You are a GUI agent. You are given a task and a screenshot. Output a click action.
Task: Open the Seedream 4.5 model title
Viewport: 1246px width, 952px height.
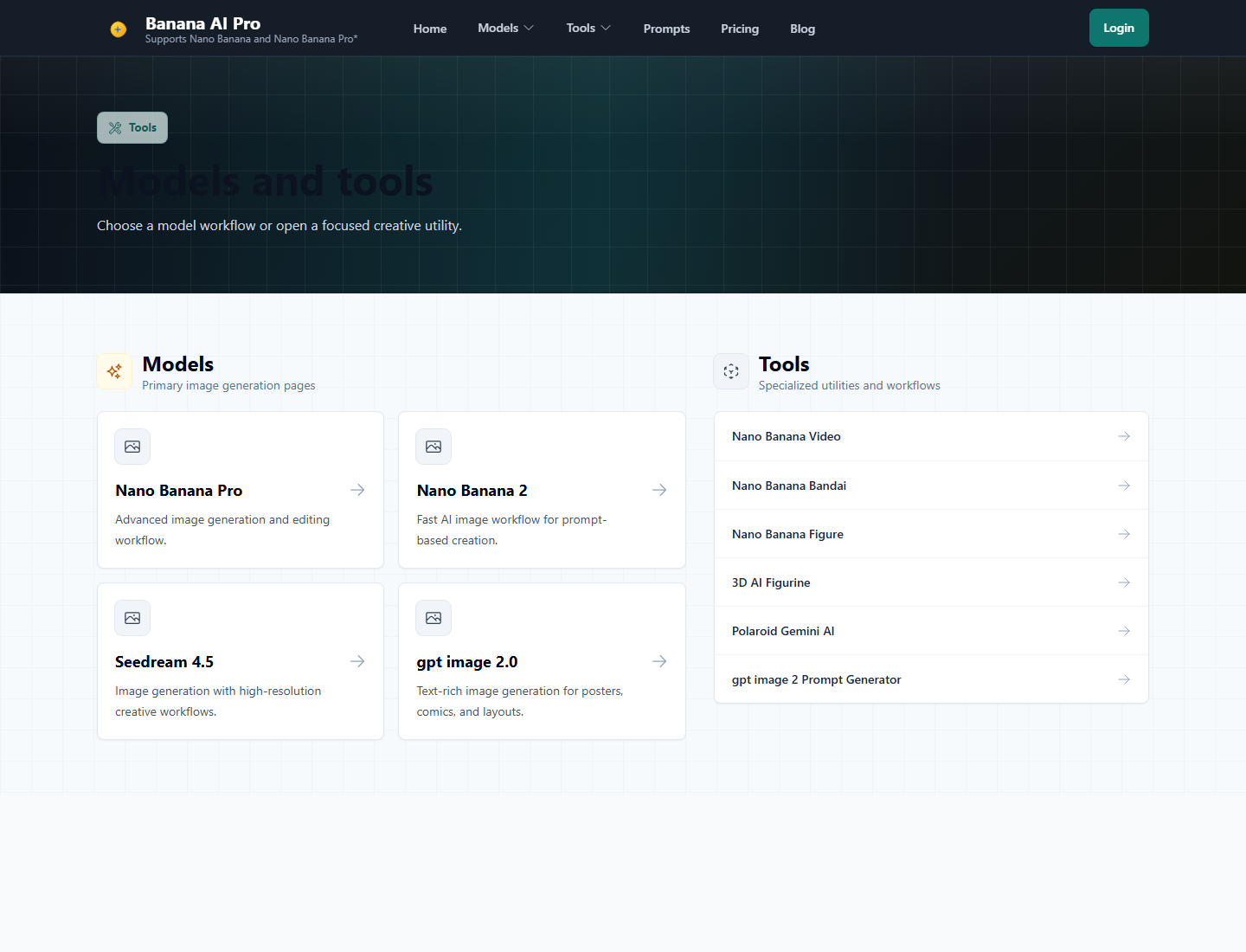coord(164,662)
